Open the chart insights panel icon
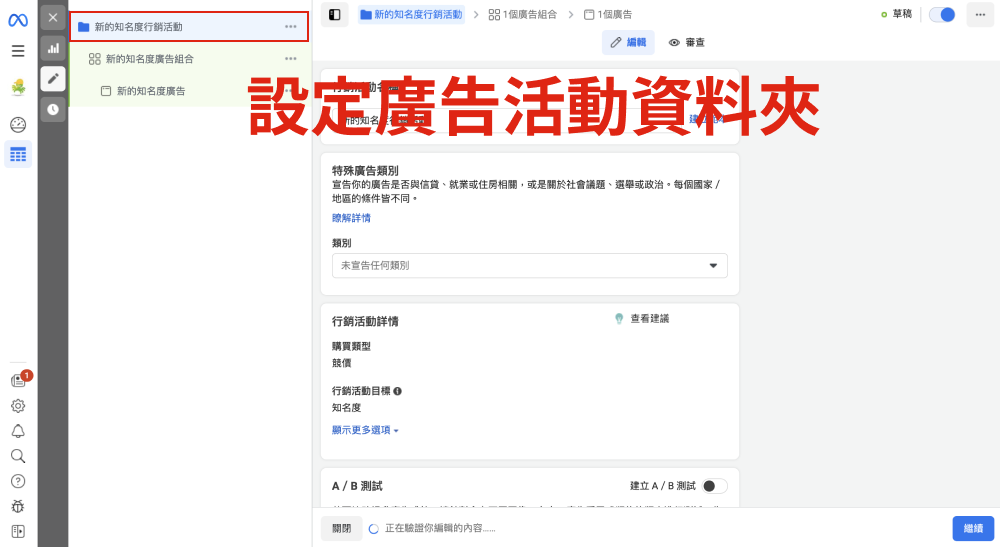Image resolution: width=1000 pixels, height=547 pixels. pyautogui.click(x=53, y=48)
